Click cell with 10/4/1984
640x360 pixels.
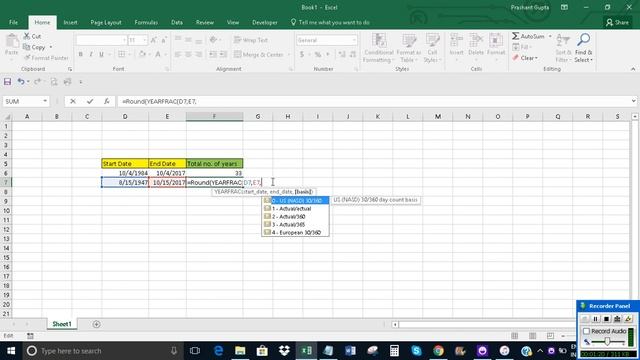[125, 173]
